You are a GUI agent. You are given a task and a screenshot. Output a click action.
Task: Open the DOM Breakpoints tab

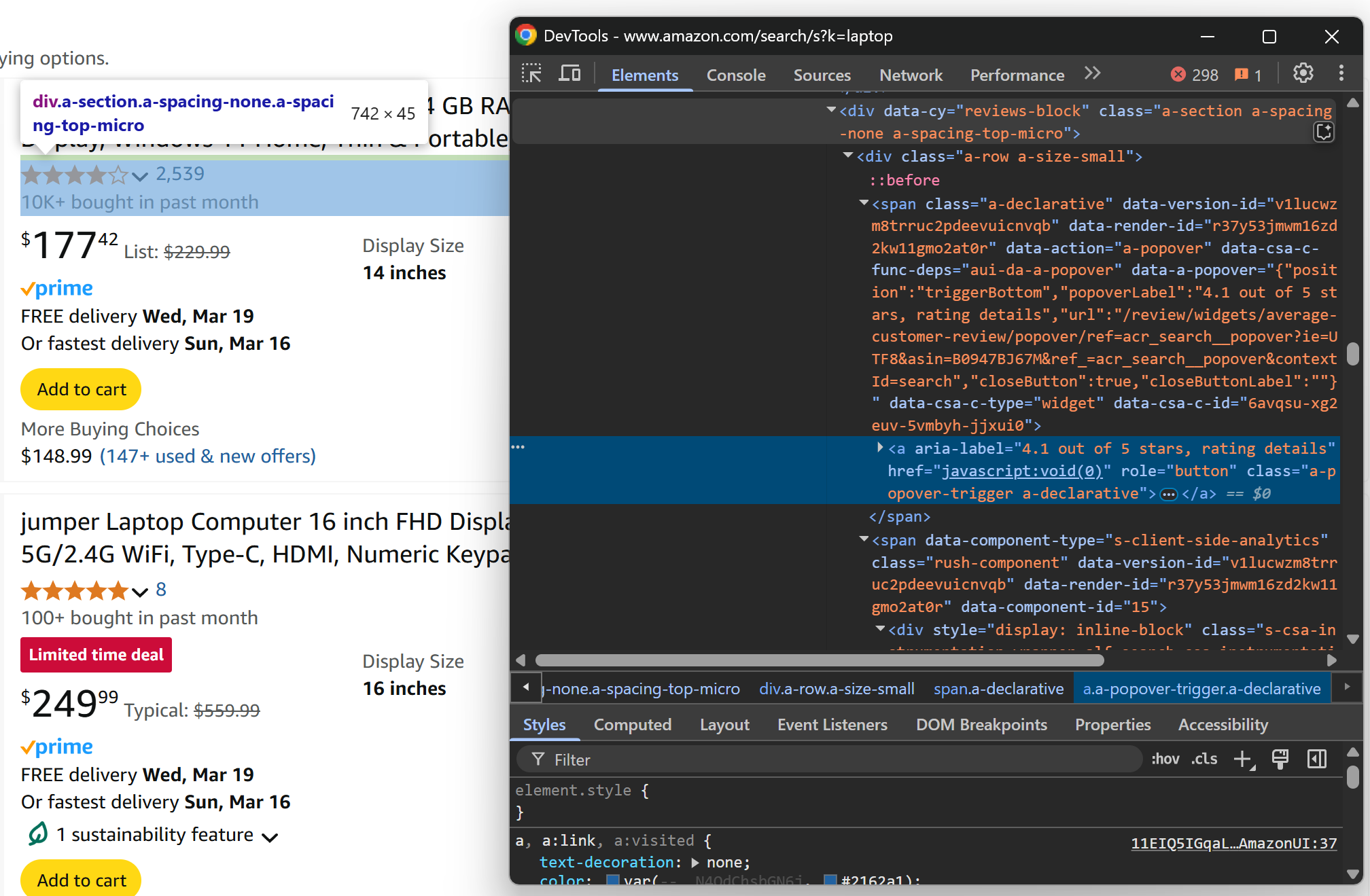981,725
